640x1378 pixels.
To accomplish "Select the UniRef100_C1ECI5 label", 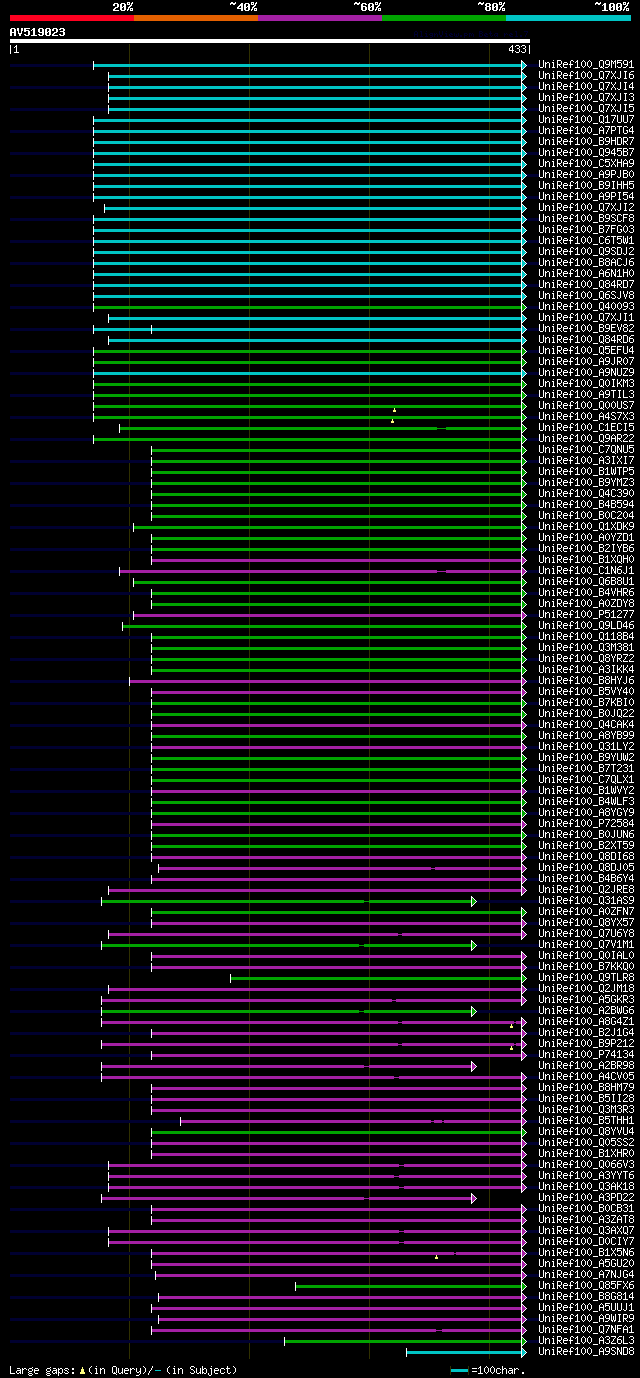I will [x=586, y=428].
